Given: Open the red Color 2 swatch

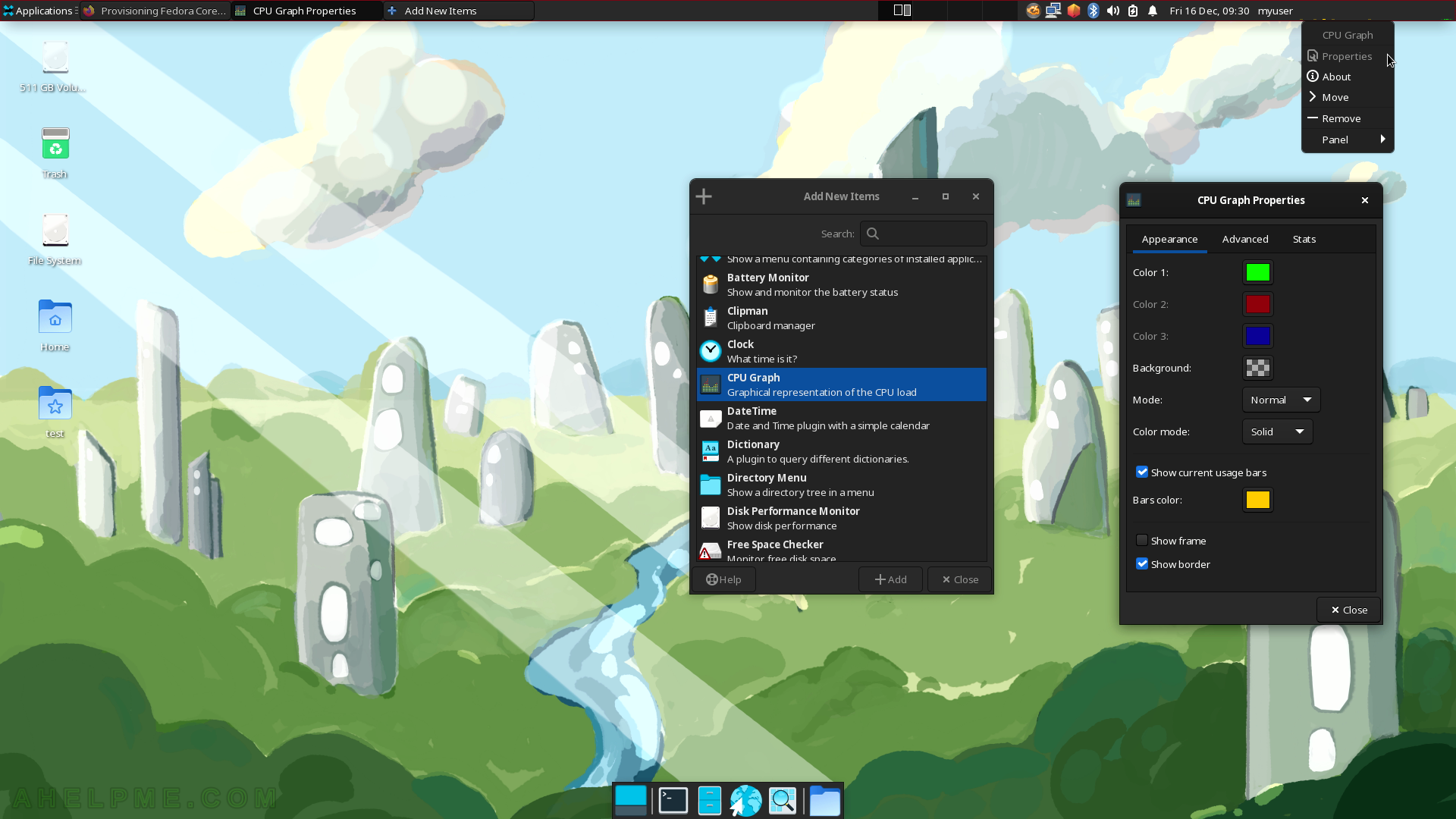Looking at the screenshot, I should (1258, 304).
